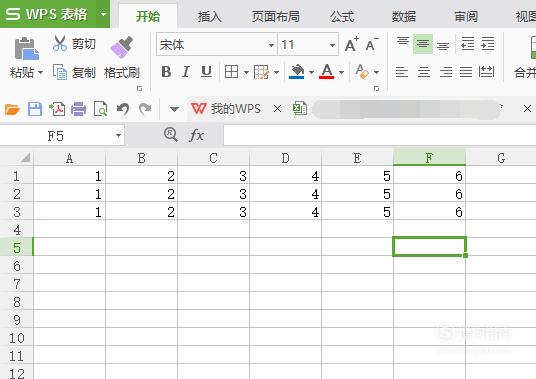Viewport: 536px width, 379px height.
Task: Activate the Format Painter brush
Action: pyautogui.click(x=122, y=47)
